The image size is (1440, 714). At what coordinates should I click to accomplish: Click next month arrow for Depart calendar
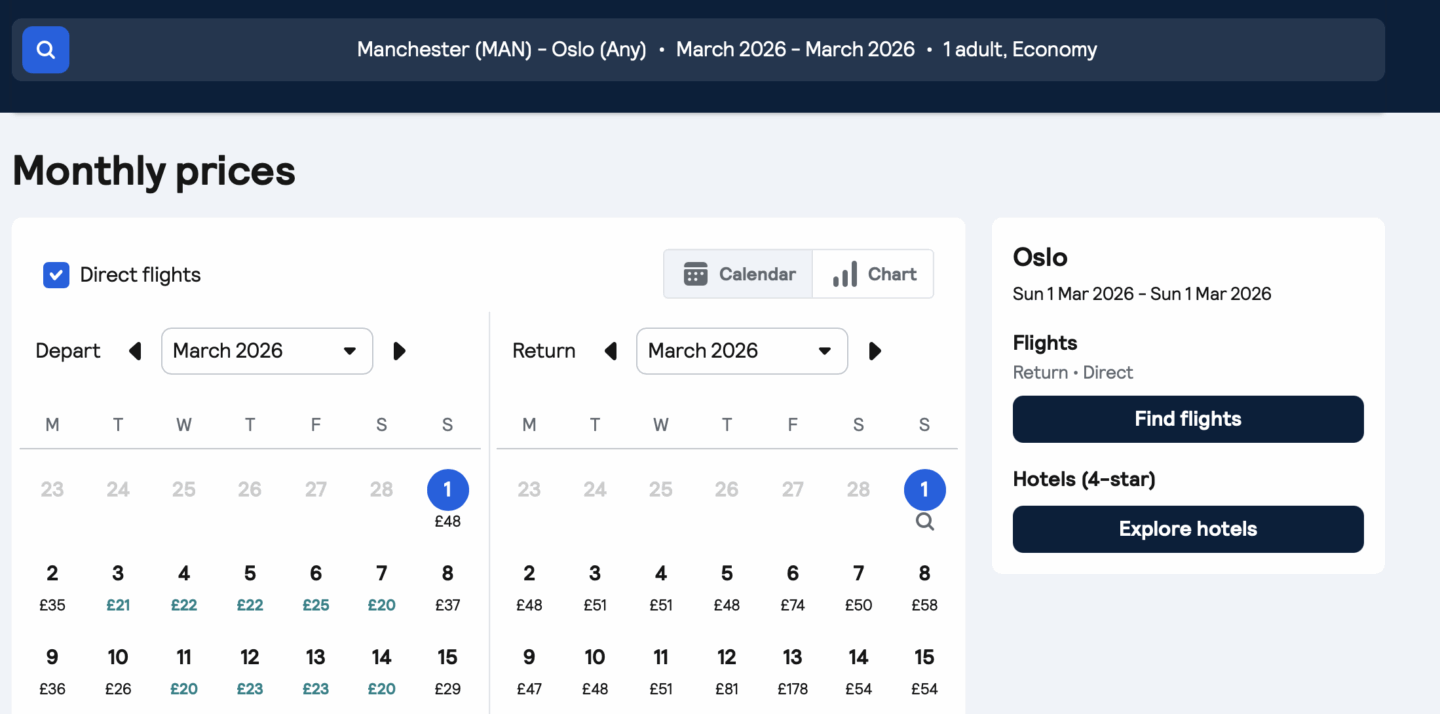[x=399, y=351]
